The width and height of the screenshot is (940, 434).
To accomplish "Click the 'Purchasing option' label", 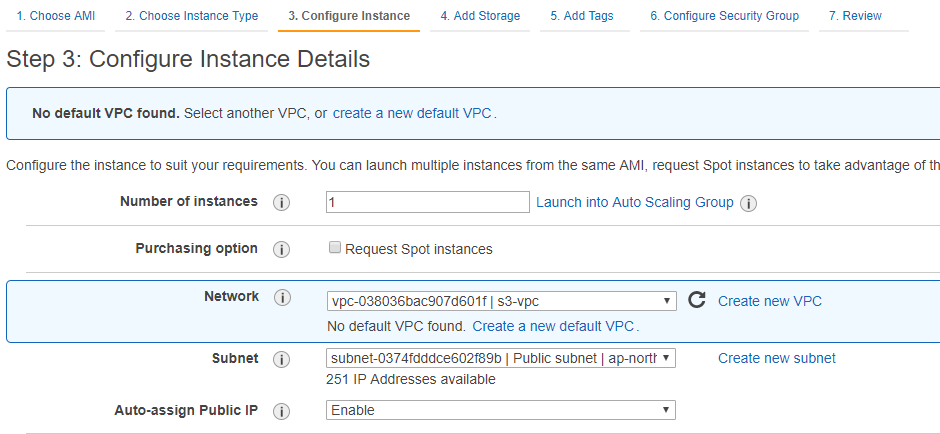I will click(x=197, y=248).
